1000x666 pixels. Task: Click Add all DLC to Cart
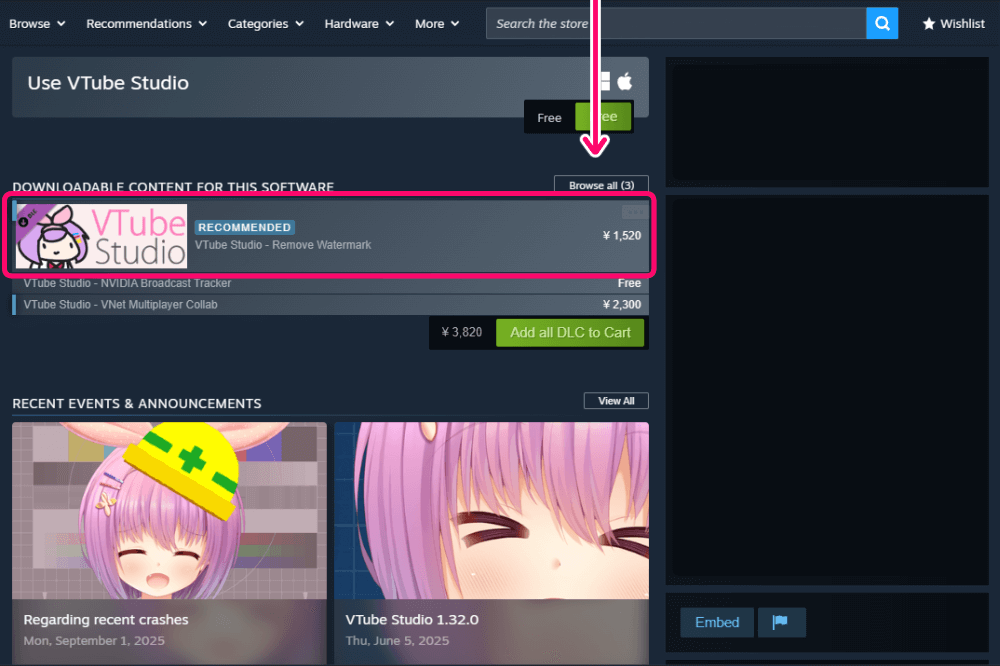tap(570, 332)
